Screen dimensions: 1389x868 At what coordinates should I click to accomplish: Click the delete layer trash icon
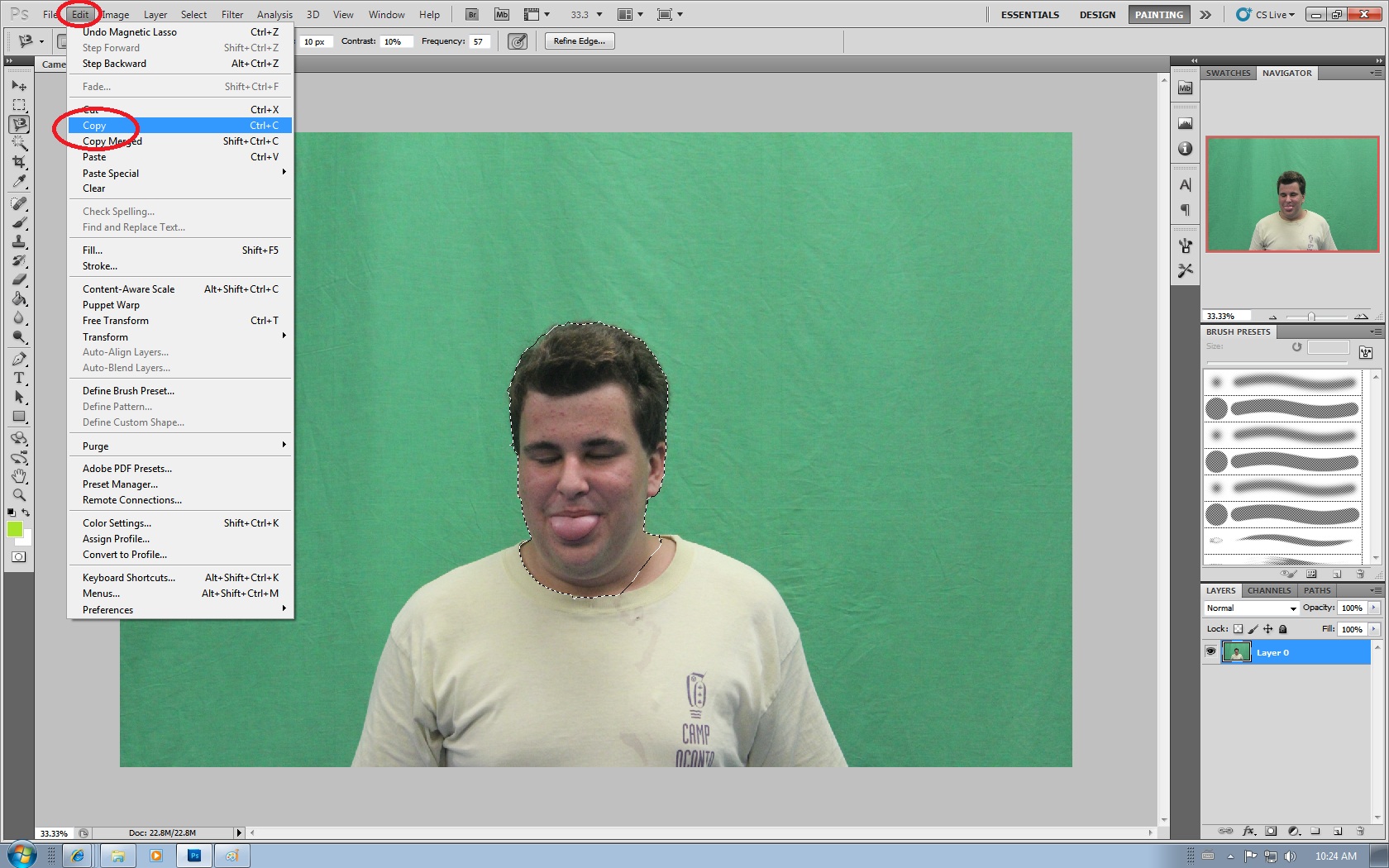pos(1360,831)
